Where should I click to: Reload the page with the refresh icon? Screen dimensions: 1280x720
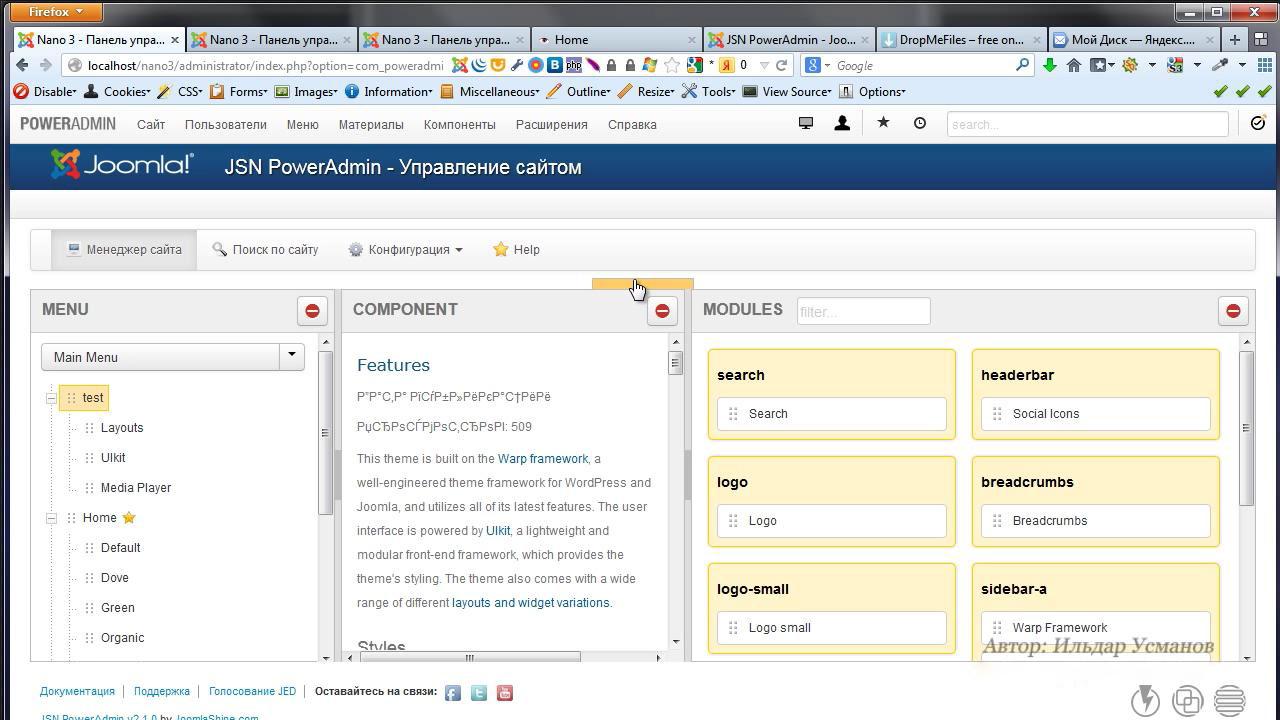coord(782,65)
